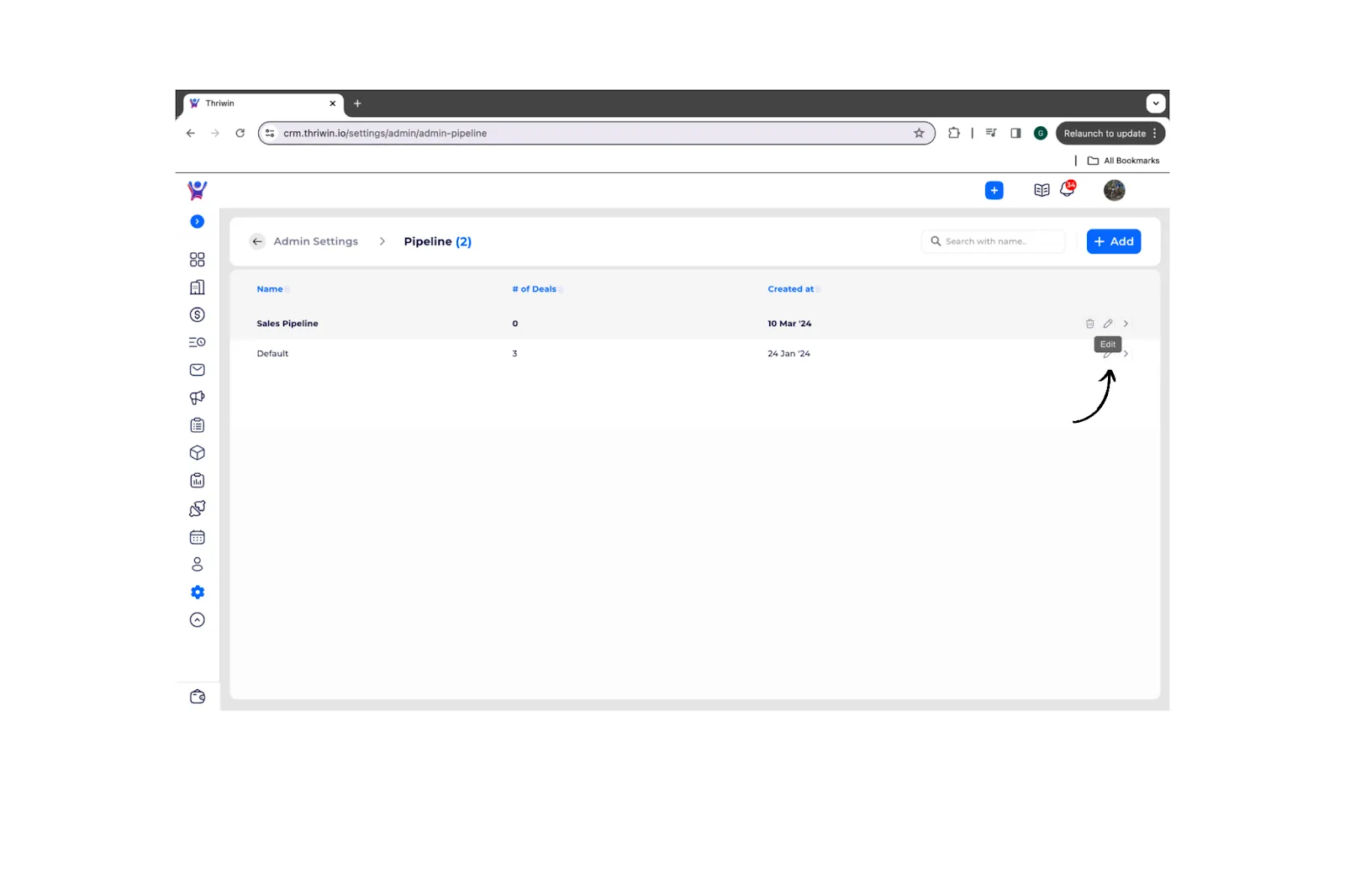This screenshot has width=1345, height=896.
Task: Go forward in browser history
Action: (215, 133)
